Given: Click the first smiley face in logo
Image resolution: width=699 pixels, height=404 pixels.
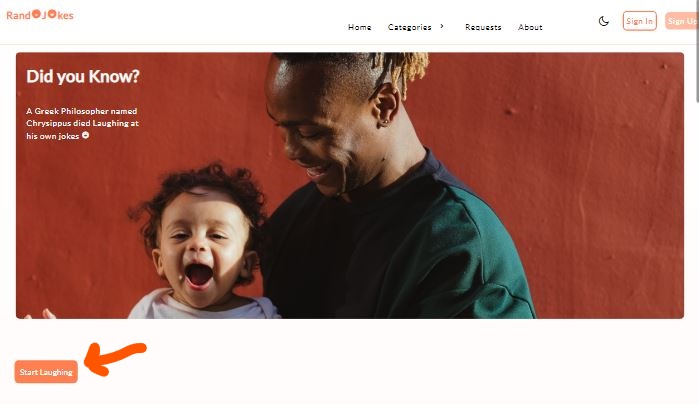Looking at the screenshot, I should 36,14.
